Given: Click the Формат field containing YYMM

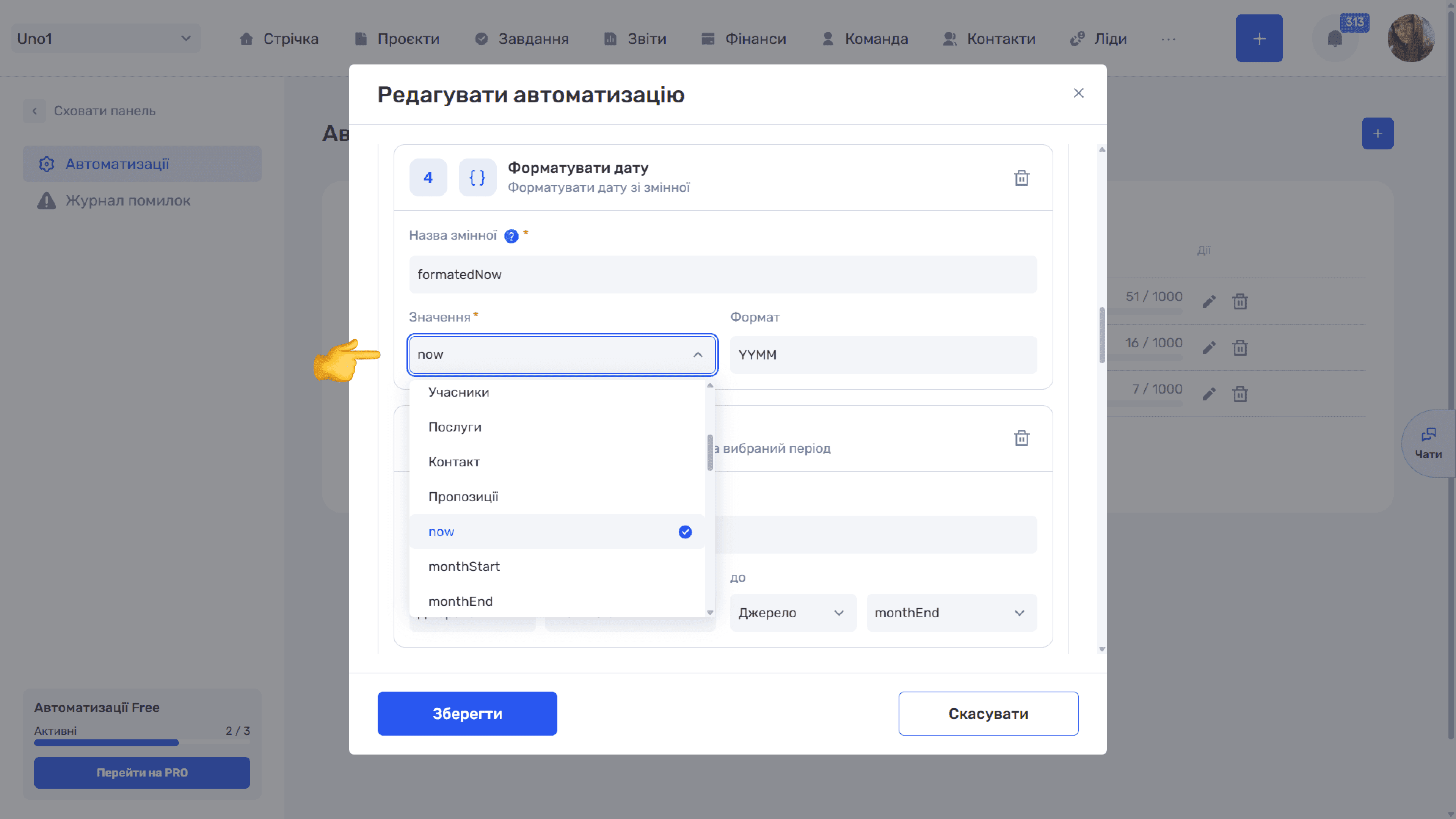Looking at the screenshot, I should click(883, 355).
